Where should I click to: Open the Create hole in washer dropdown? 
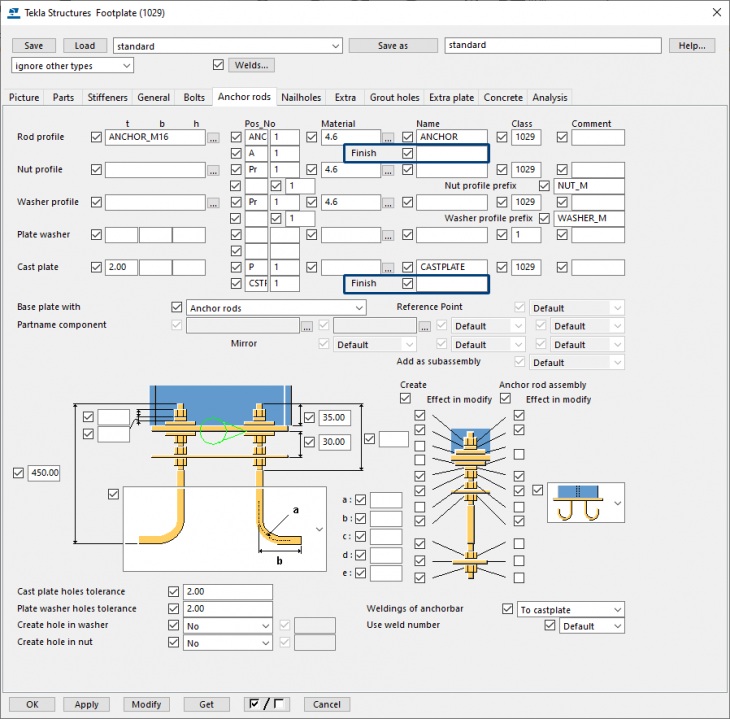pyautogui.click(x=228, y=626)
